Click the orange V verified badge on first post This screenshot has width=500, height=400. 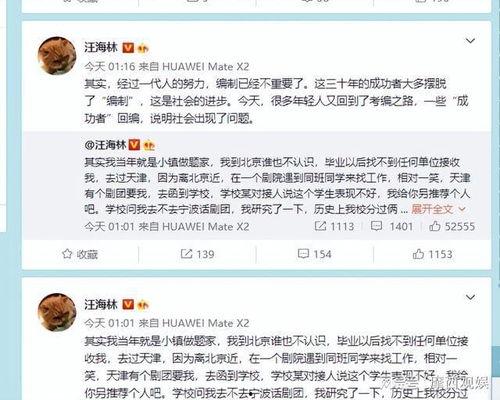point(128,48)
